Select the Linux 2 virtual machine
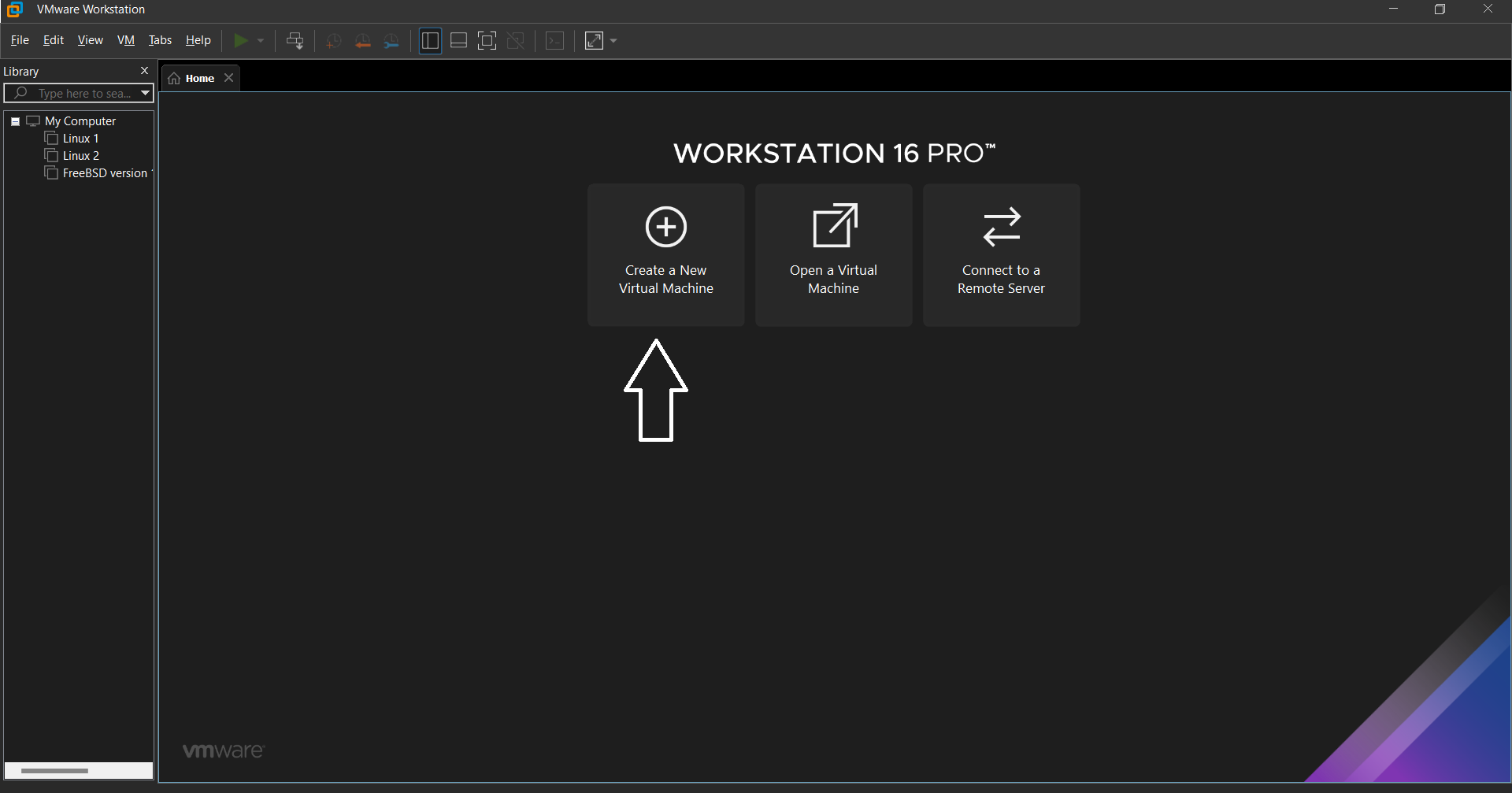 (x=81, y=156)
